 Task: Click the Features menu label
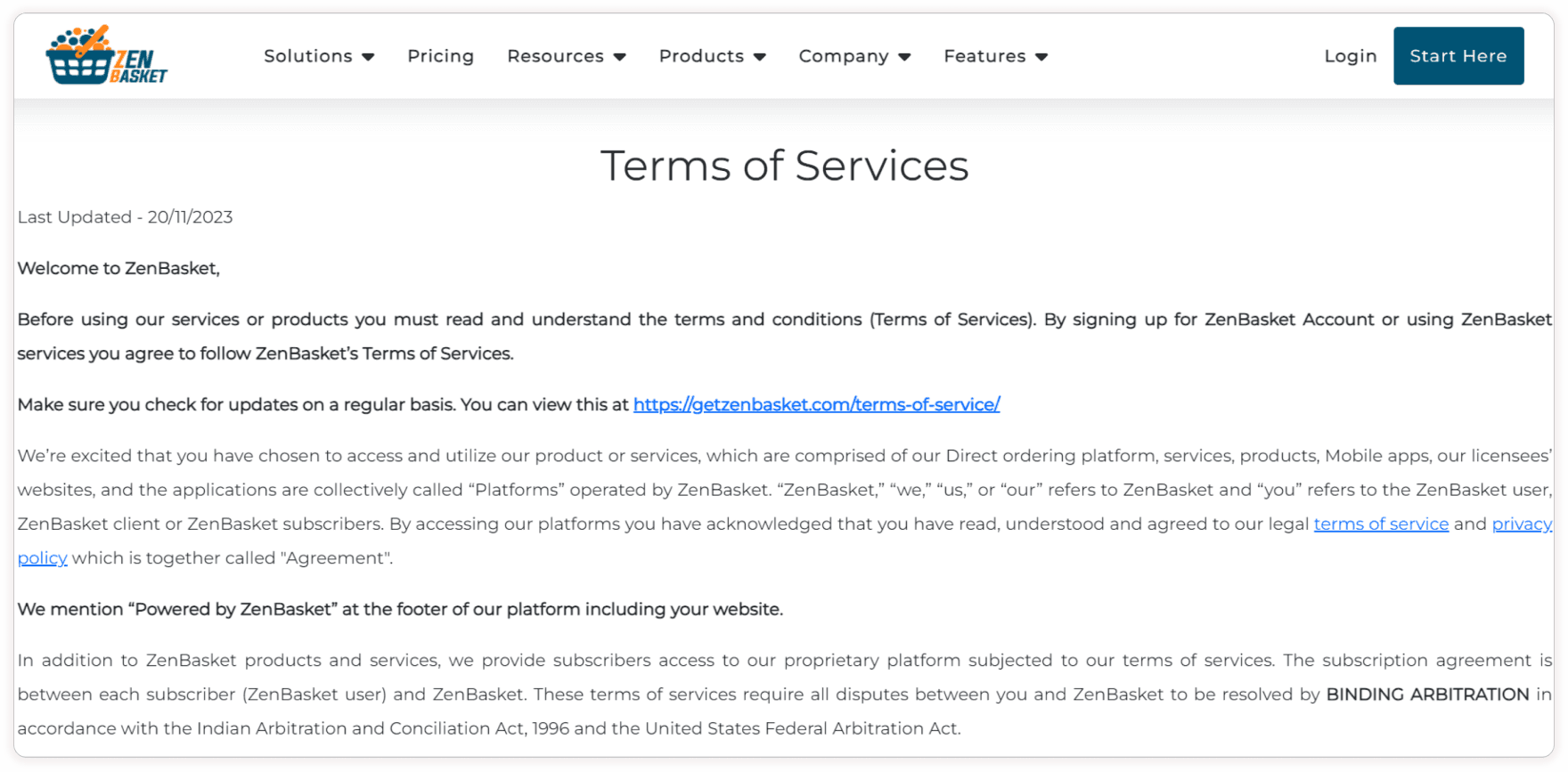(984, 56)
